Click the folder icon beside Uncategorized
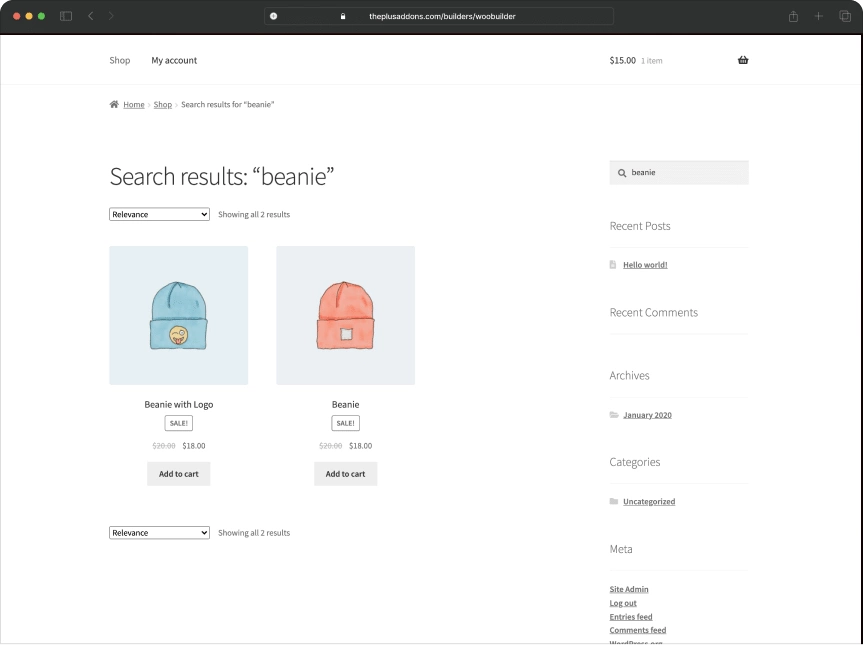Screen dimensions: 863x645 [x=614, y=501]
